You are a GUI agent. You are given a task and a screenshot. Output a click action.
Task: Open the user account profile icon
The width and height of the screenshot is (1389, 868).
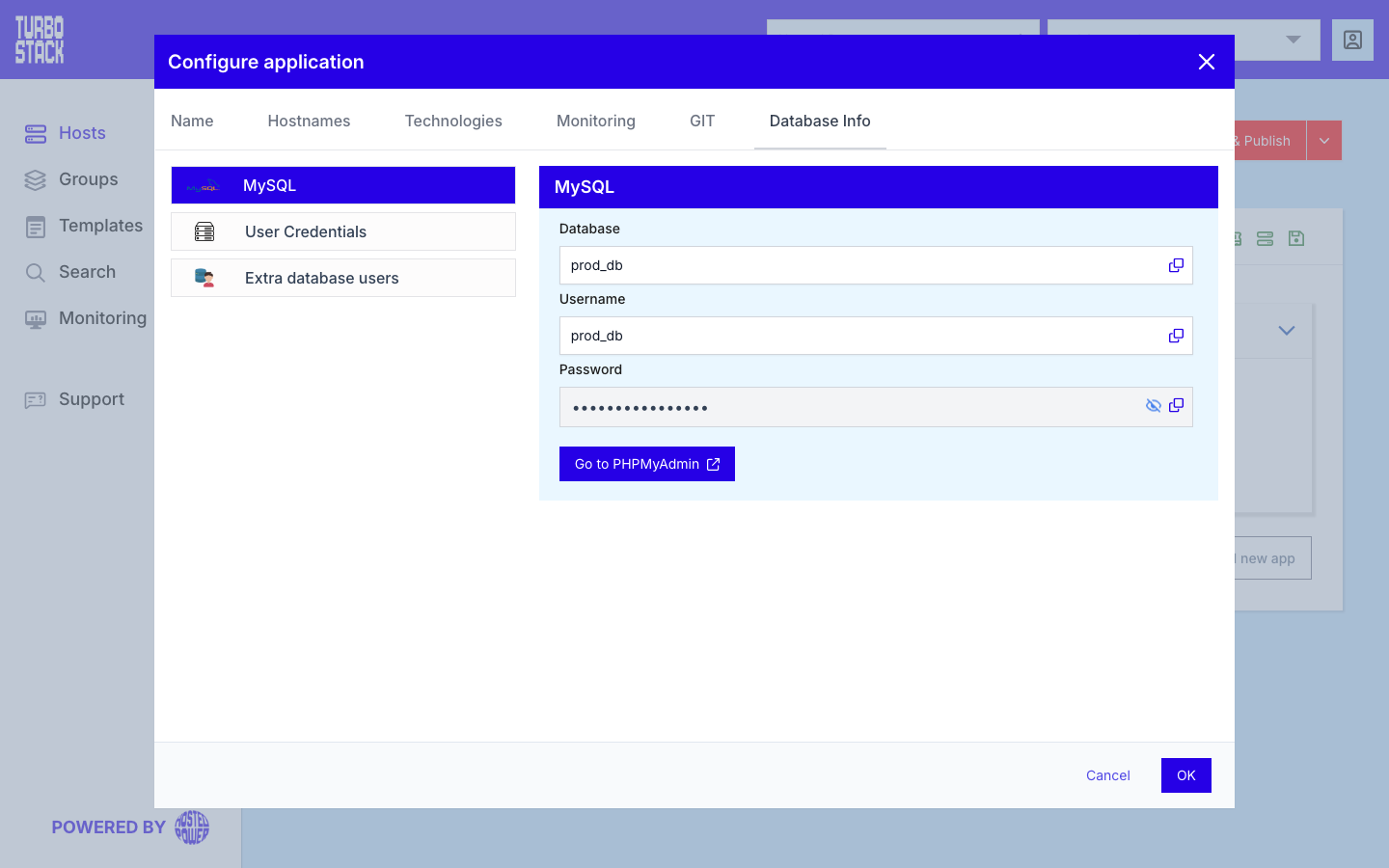(1352, 40)
